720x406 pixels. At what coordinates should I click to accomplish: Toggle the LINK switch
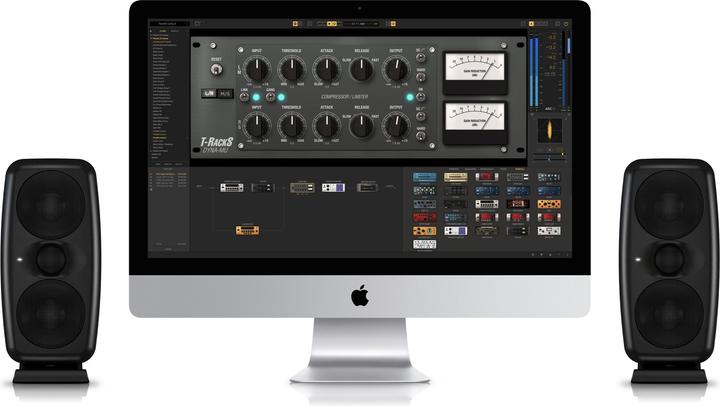coord(244,97)
